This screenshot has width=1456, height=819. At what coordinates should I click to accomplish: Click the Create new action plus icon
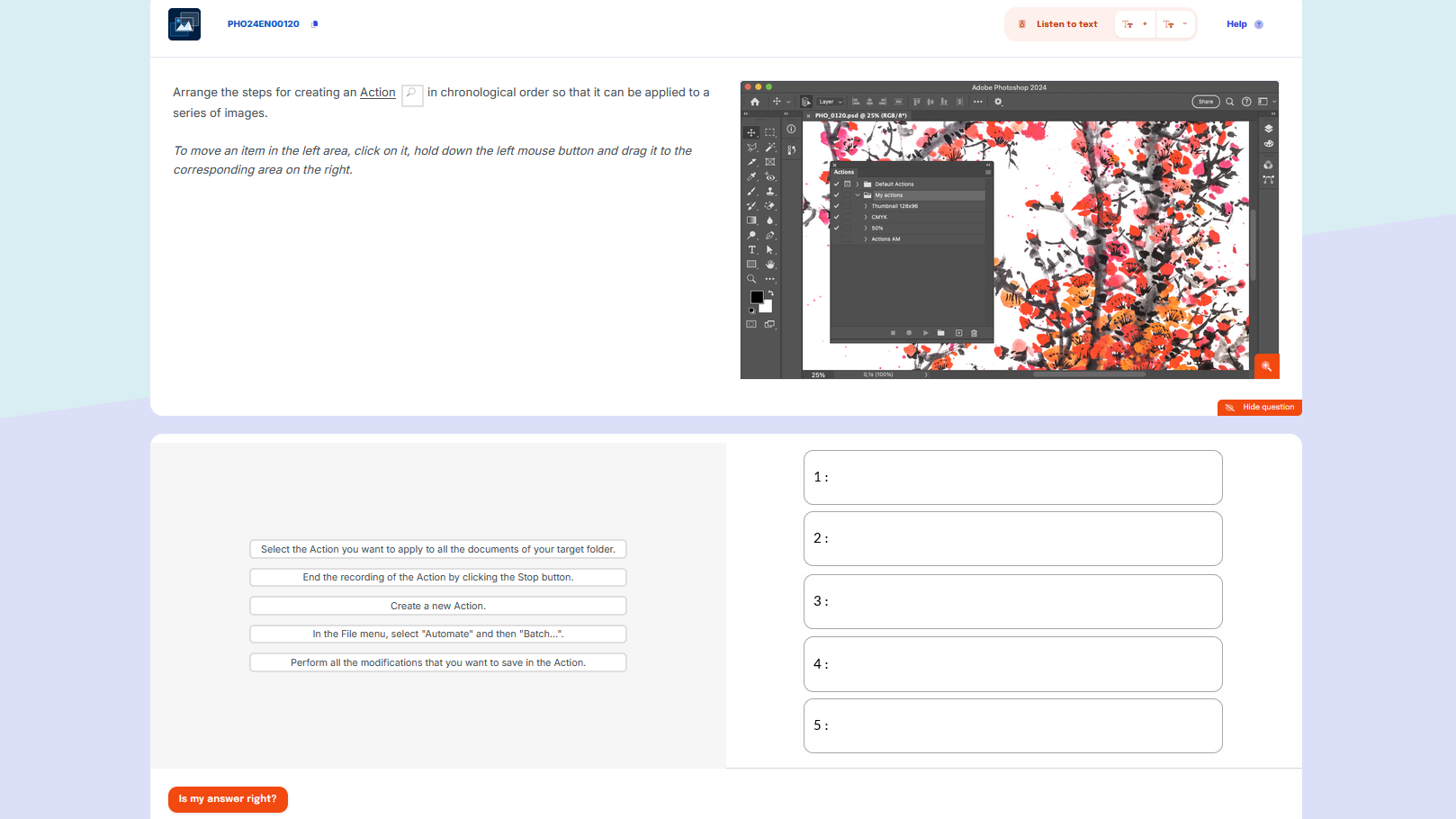(x=958, y=333)
